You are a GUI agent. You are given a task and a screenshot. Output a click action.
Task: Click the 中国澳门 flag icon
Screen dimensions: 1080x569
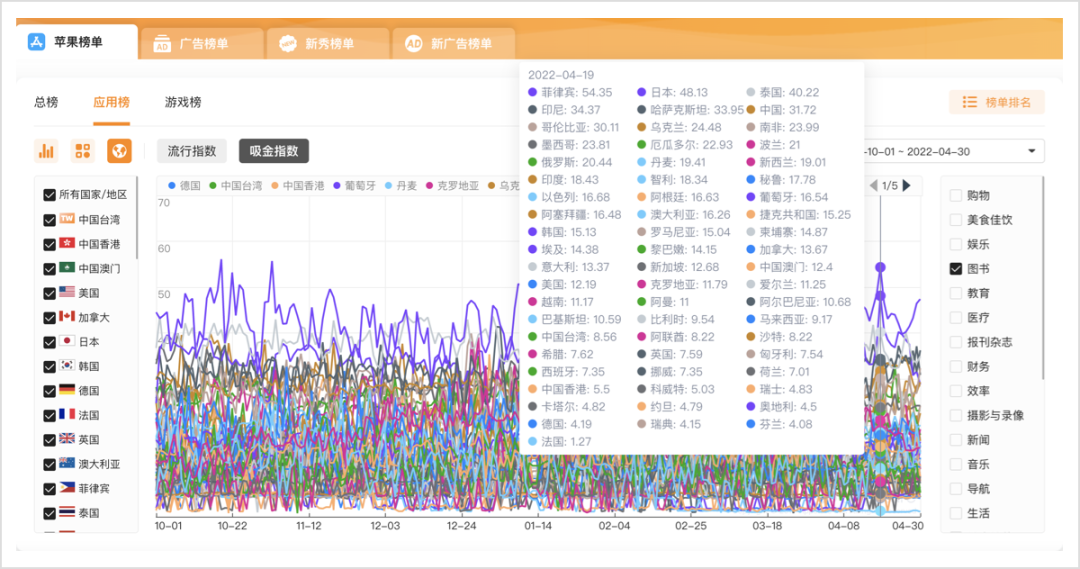[67, 268]
